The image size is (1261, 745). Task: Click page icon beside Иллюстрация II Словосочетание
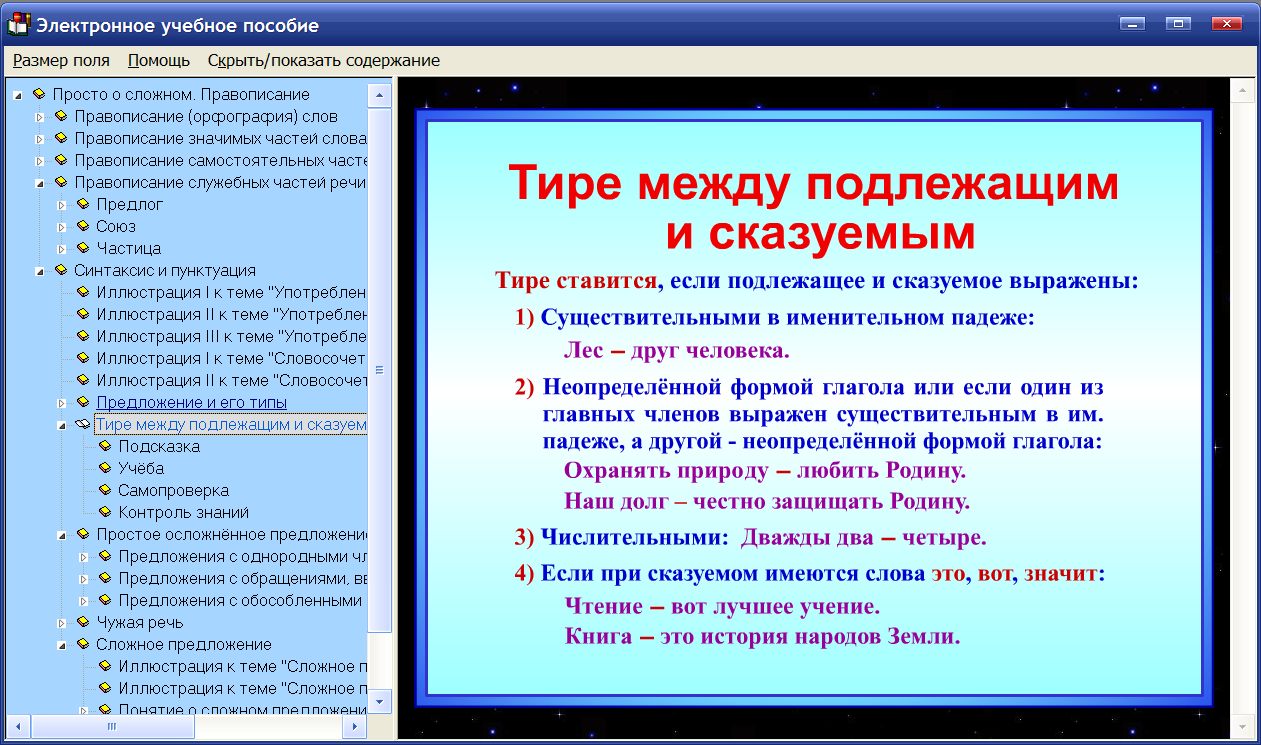coord(83,380)
